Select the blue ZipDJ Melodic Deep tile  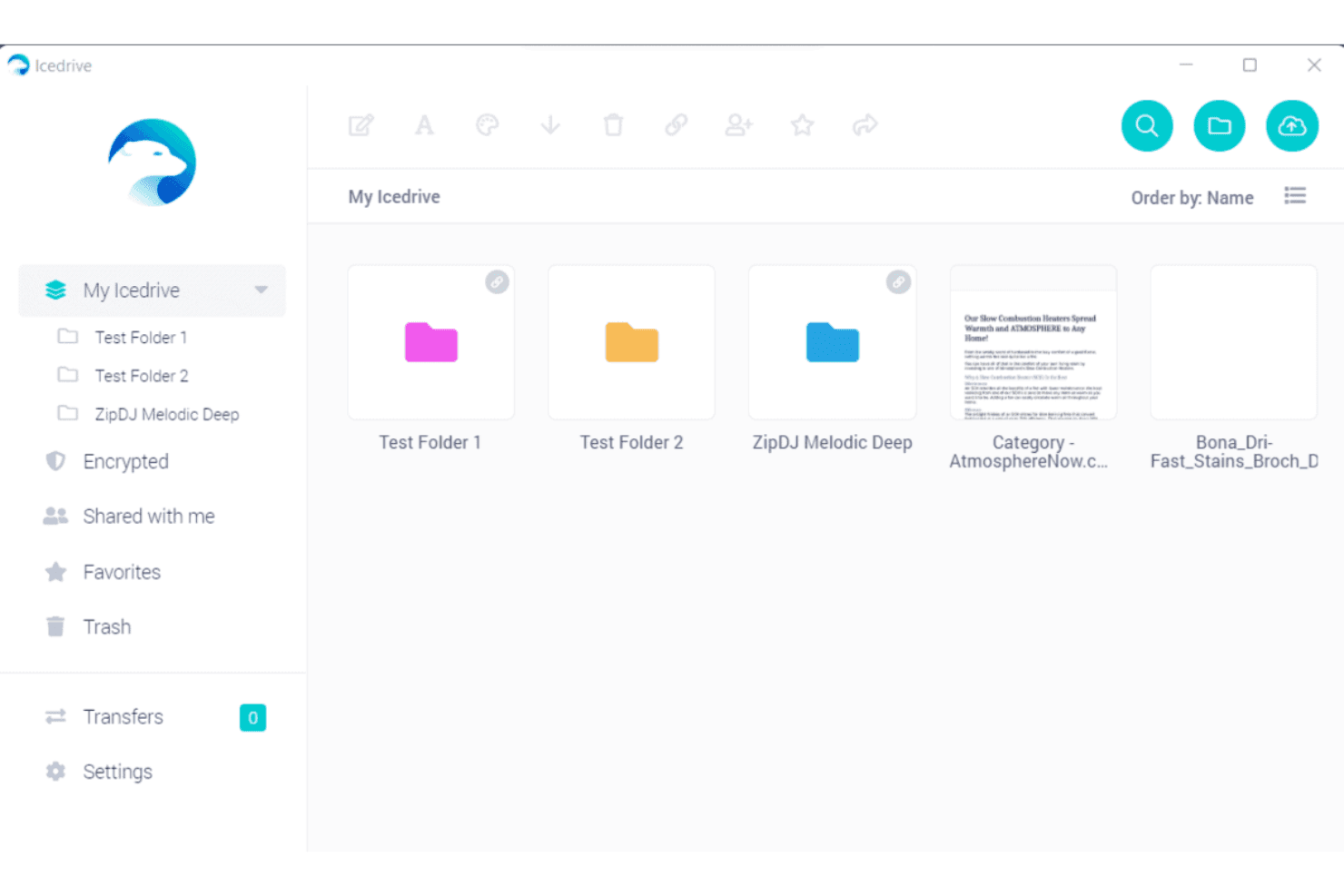[x=833, y=342]
